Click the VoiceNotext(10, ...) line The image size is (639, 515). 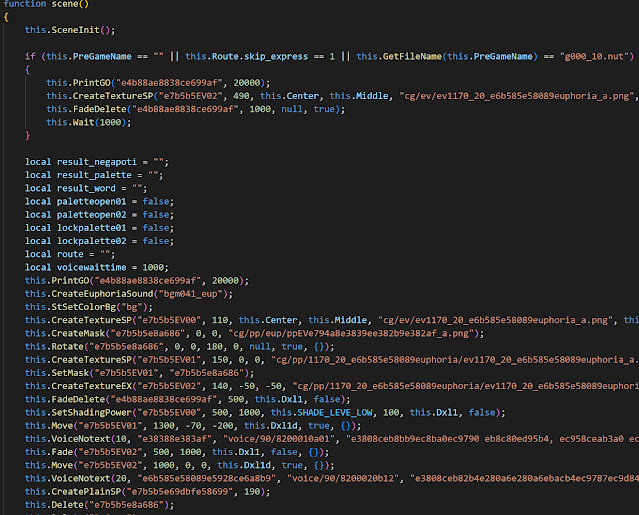(332, 439)
